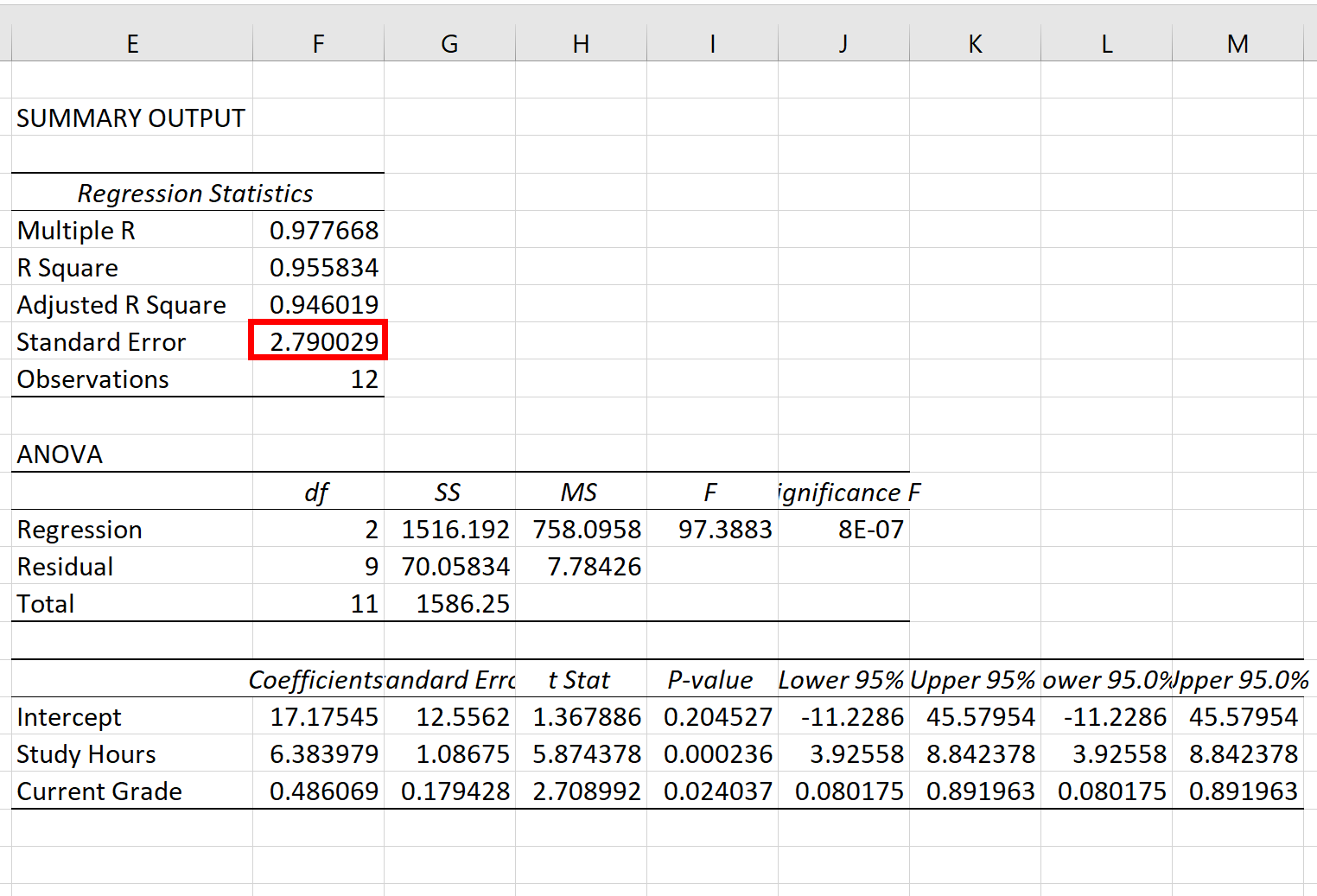The width and height of the screenshot is (1317, 896).
Task: Select Adjusted R Square value 0.946019
Action: (x=318, y=304)
